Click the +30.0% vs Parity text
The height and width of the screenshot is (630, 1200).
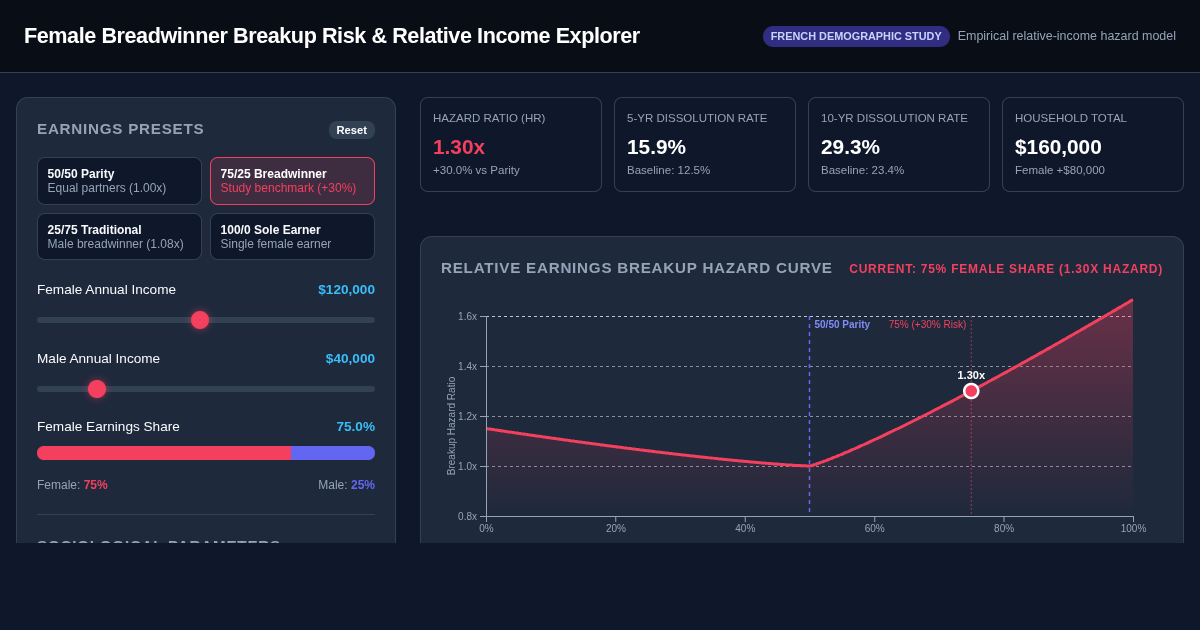pyautogui.click(x=476, y=170)
